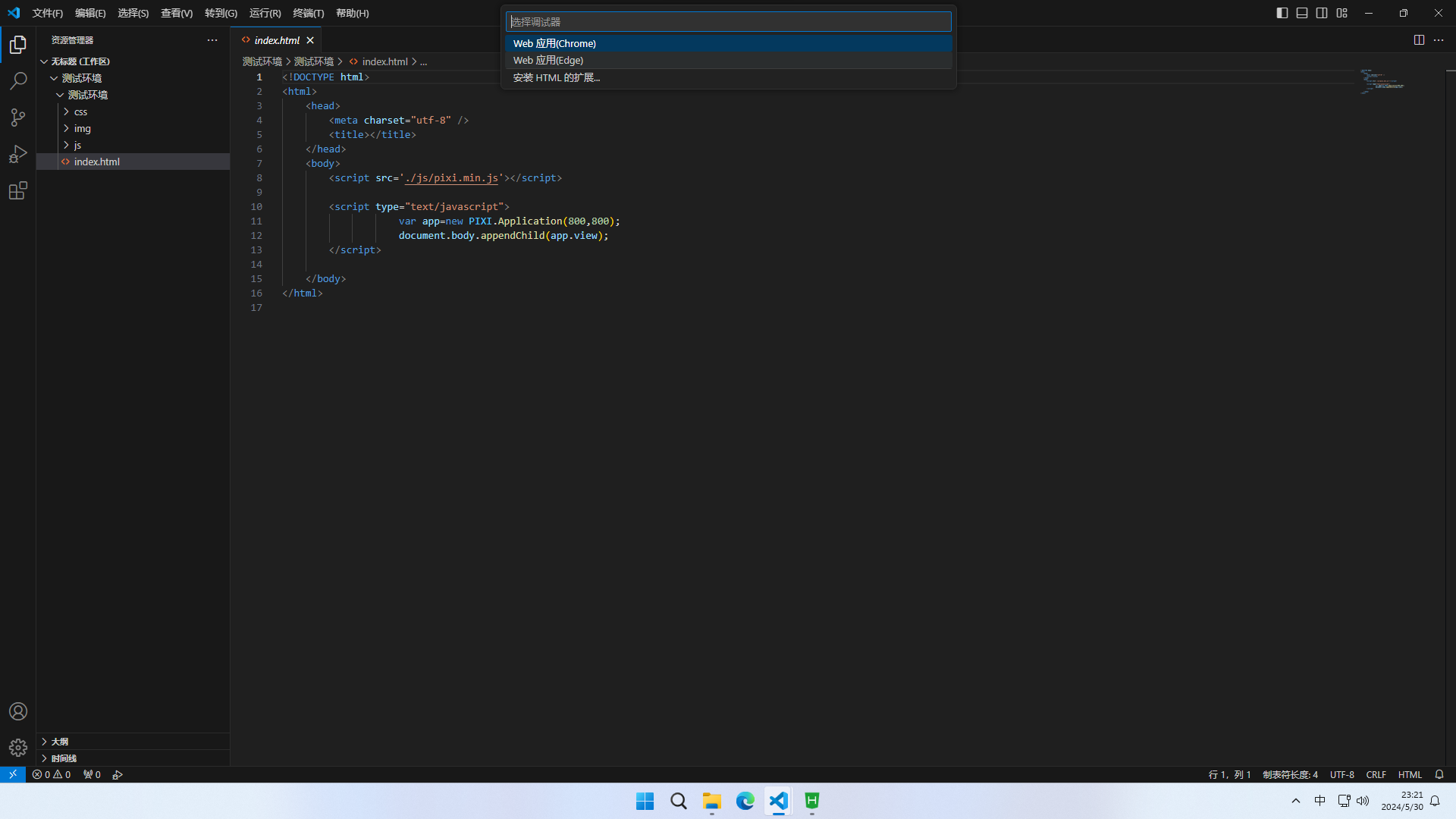The width and height of the screenshot is (1456, 819).
Task: Click the split editor right icon
Action: tap(1419, 40)
